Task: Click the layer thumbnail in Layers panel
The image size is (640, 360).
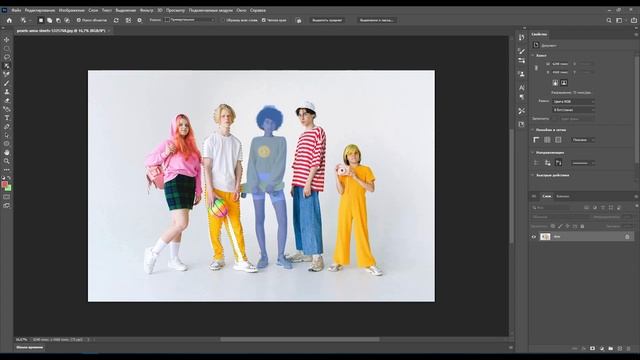Action: coord(545,237)
